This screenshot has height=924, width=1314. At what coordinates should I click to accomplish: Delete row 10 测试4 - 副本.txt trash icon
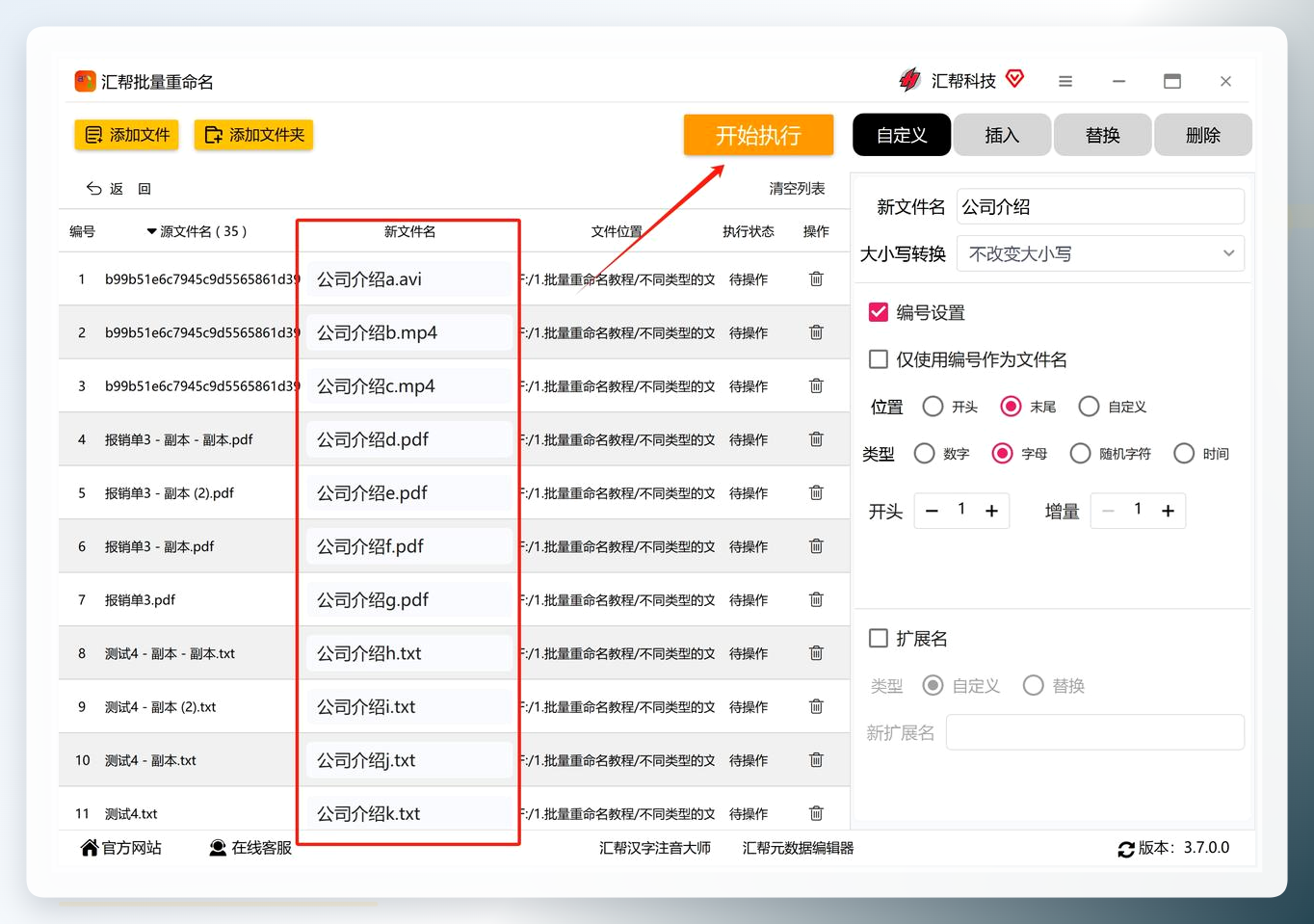[x=816, y=760]
